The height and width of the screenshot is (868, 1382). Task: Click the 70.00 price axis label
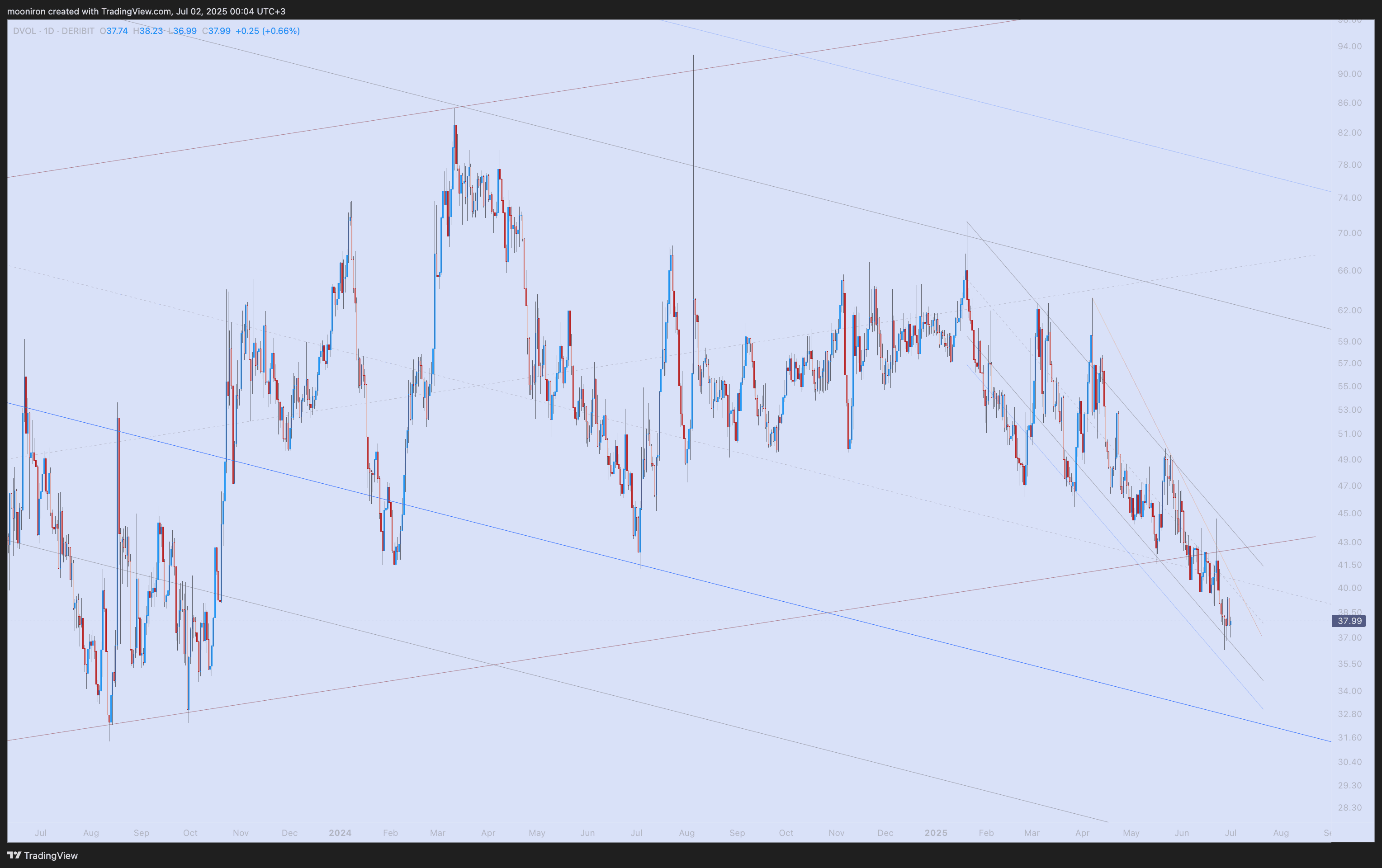tap(1349, 233)
